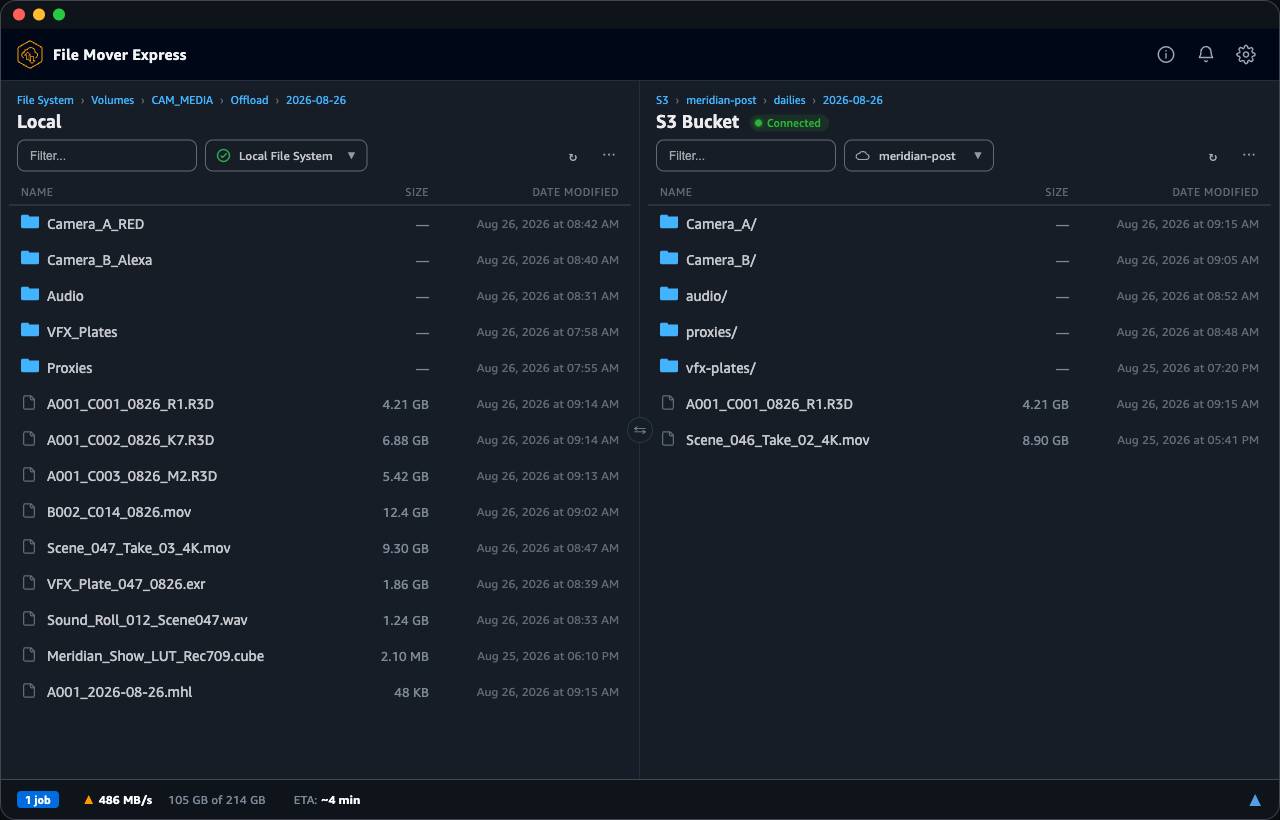Viewport: 1280px width, 820px height.
Task: Open the meridian-post bucket dropdown
Action: [x=919, y=156]
